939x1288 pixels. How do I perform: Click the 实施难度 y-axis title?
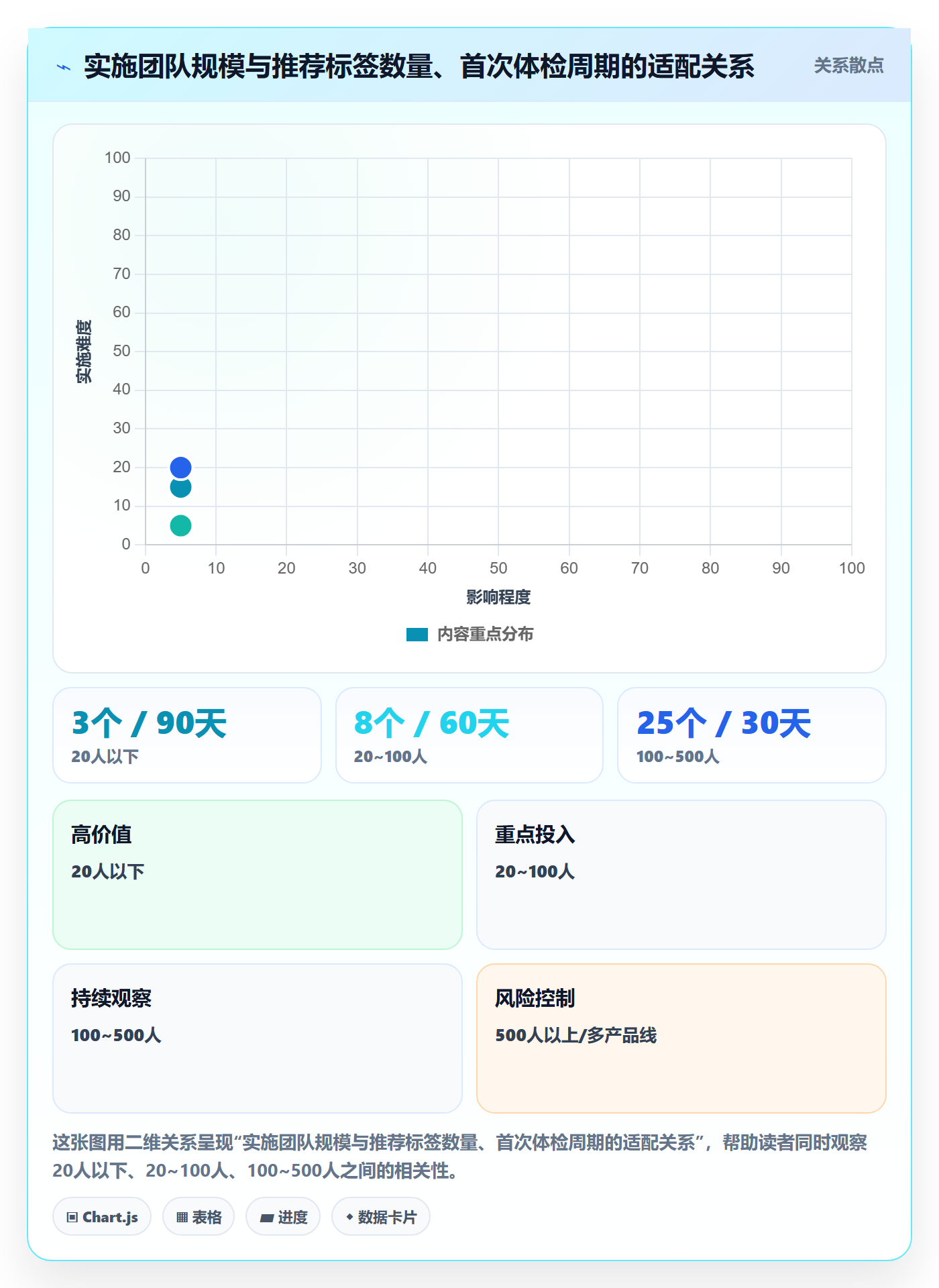point(84,351)
